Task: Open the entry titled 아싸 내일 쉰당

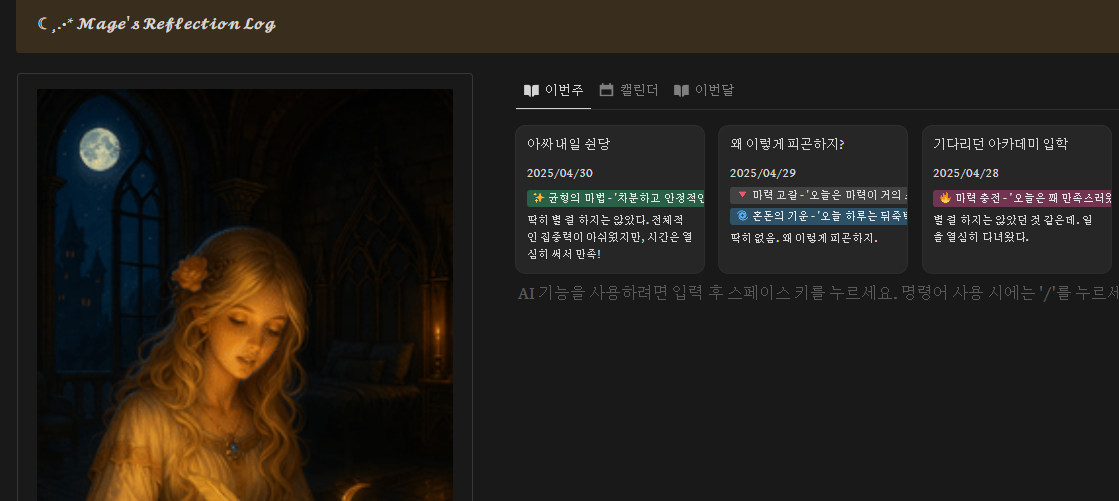Action: click(568, 144)
